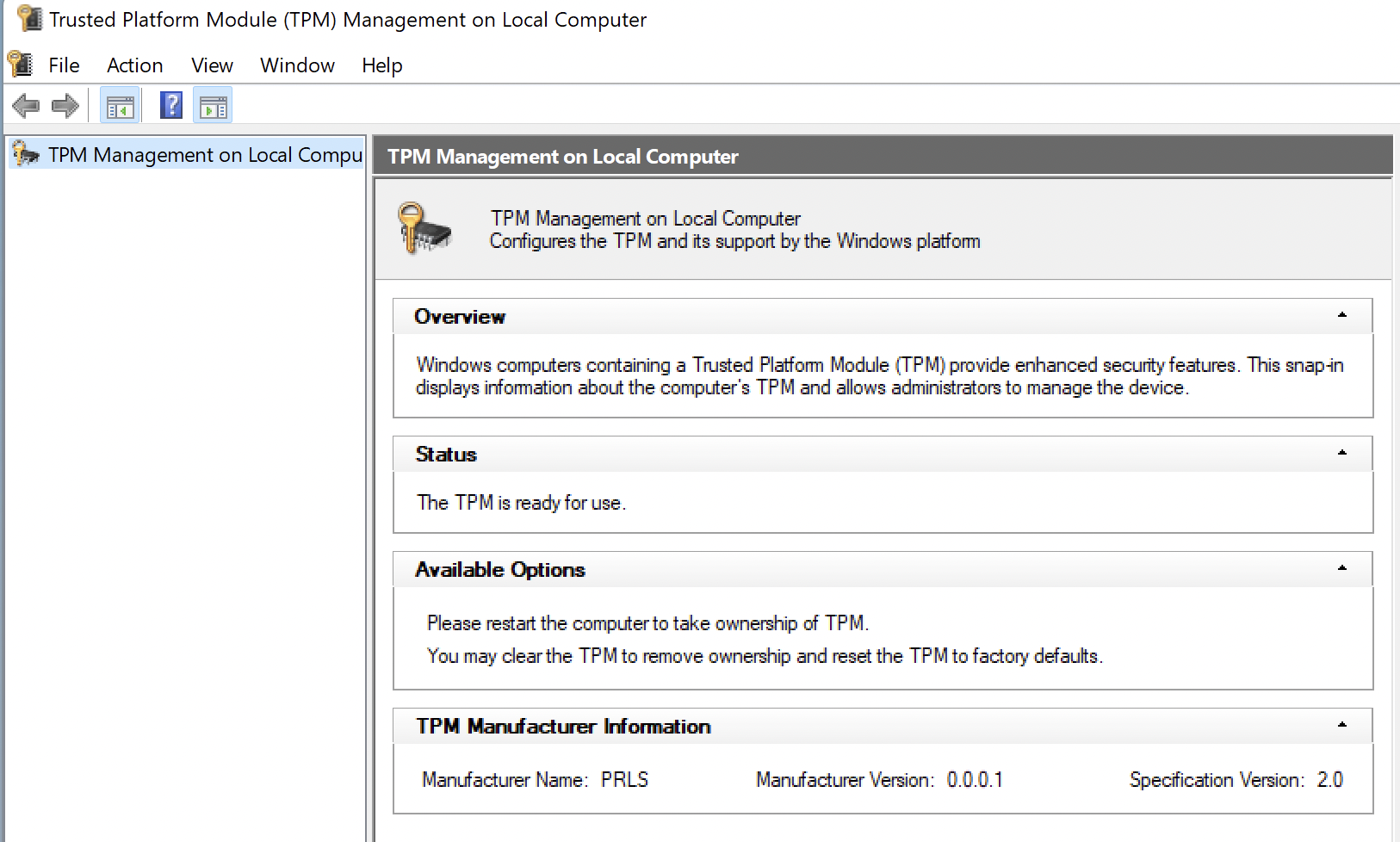The height and width of the screenshot is (842, 1400).
Task: Click the MMC icon beside File menu
Action: coord(20,65)
